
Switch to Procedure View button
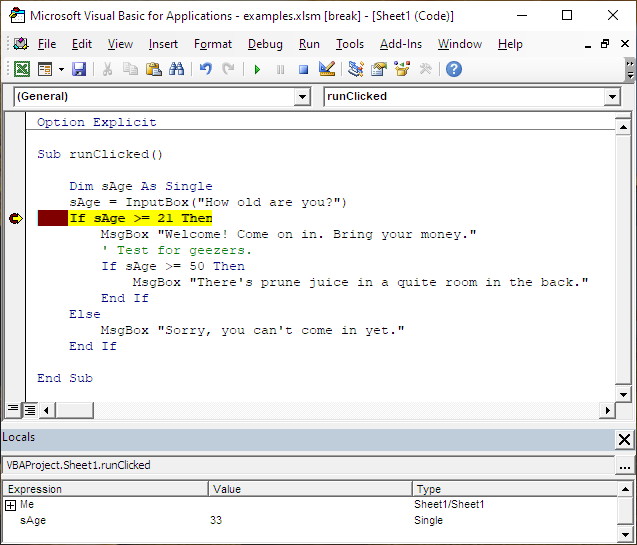13,409
